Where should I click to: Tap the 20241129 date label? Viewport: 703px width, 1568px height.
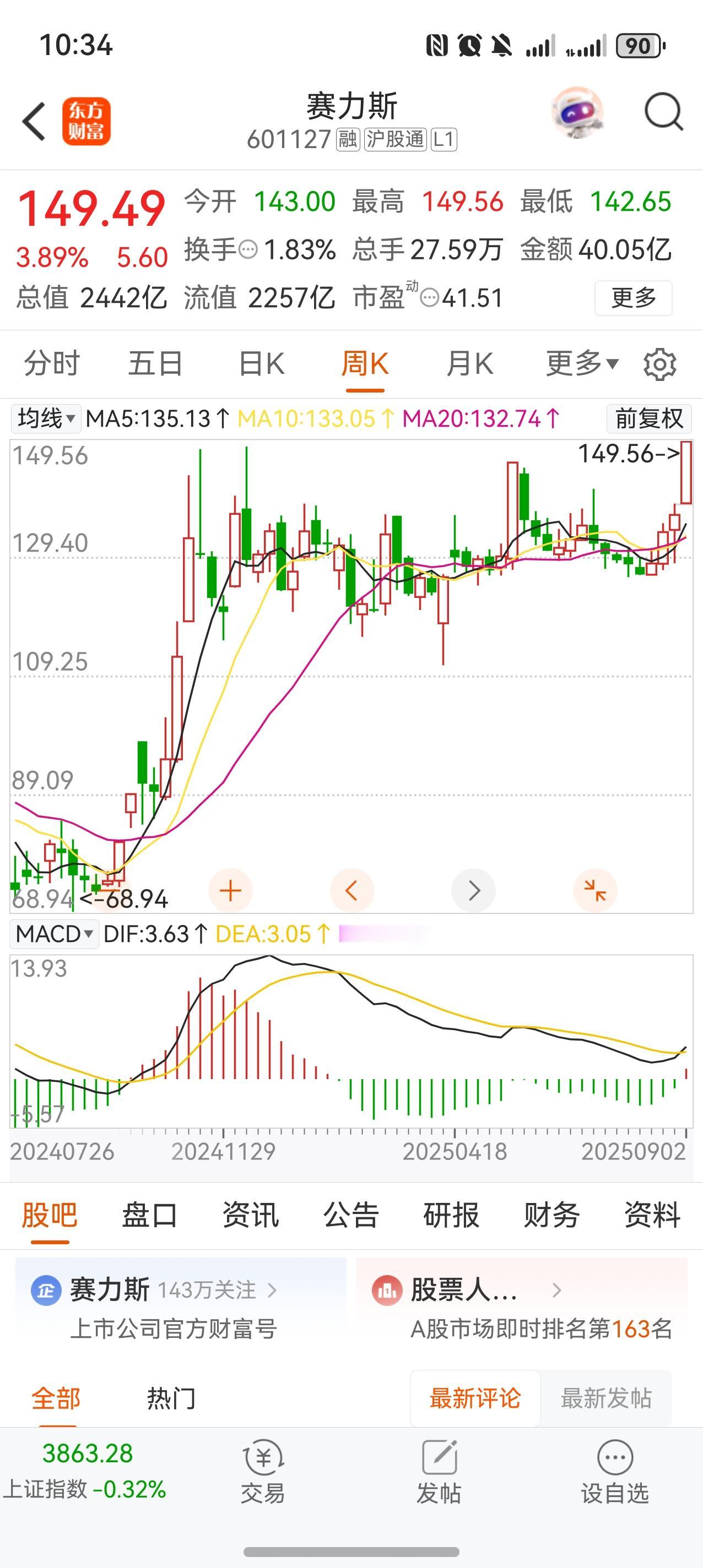(x=223, y=1152)
